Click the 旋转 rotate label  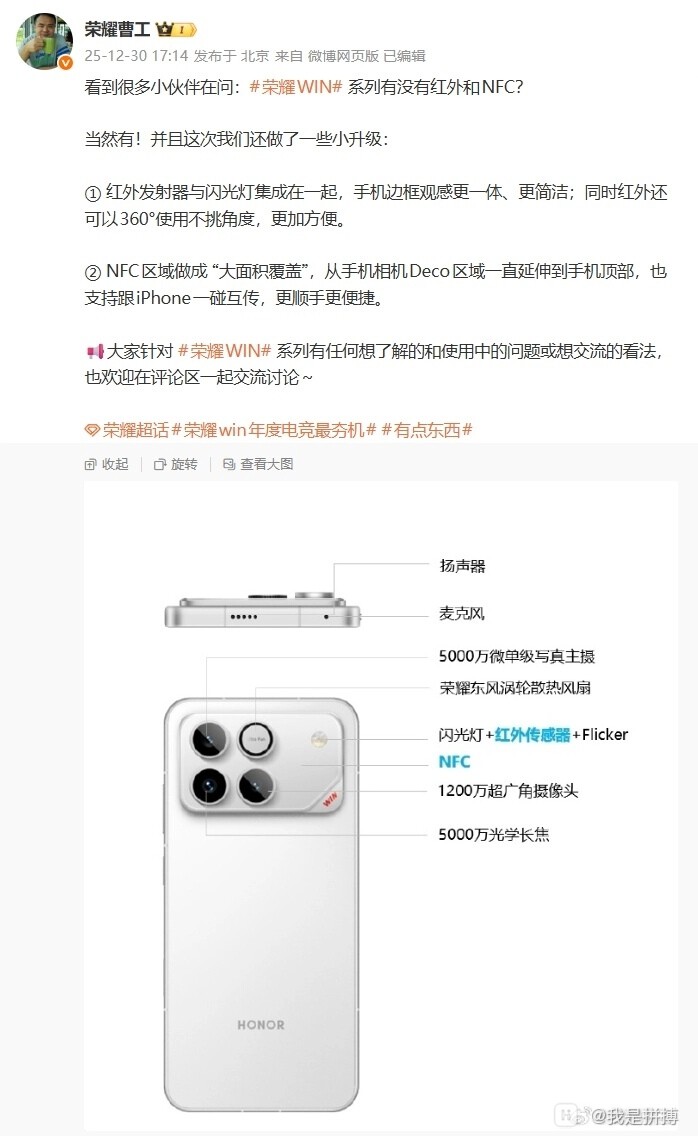tap(184, 464)
